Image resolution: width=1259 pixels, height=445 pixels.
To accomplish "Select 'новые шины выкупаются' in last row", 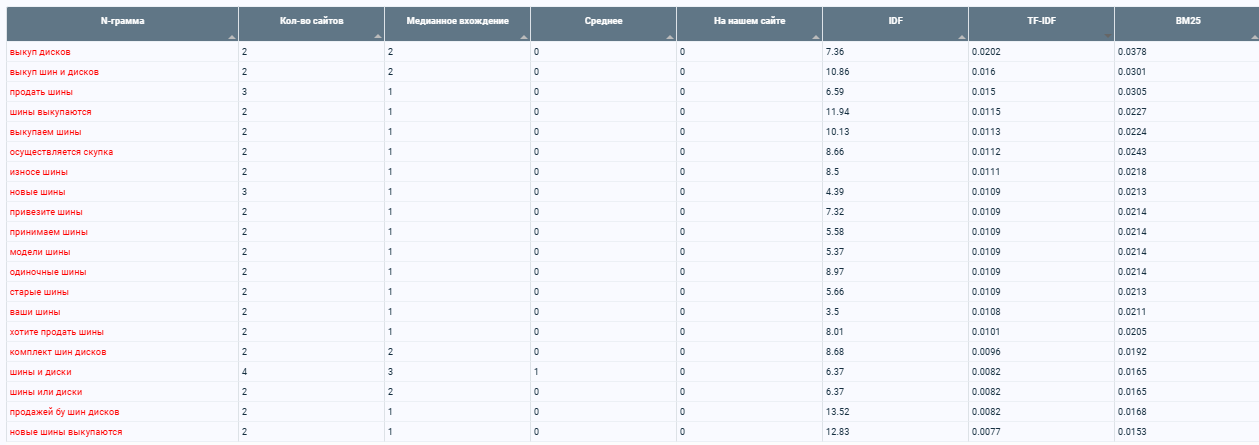I will [x=65, y=432].
